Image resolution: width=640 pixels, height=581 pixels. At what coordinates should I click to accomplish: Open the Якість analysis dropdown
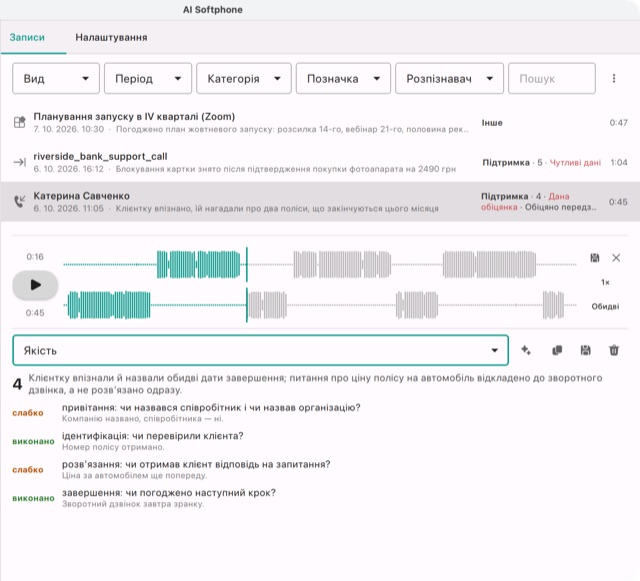260,350
